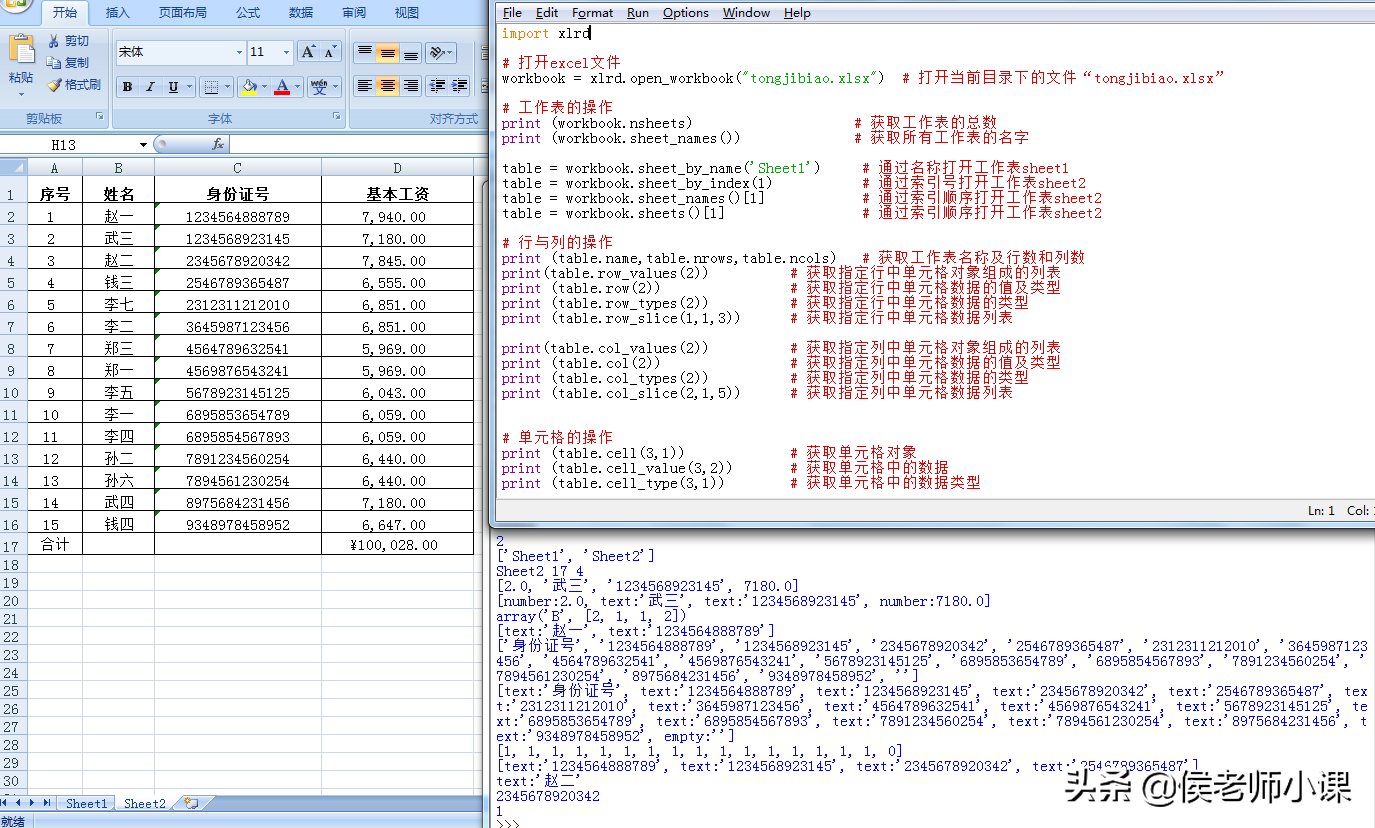Select row 17 header labeled 合计 row

[12, 546]
